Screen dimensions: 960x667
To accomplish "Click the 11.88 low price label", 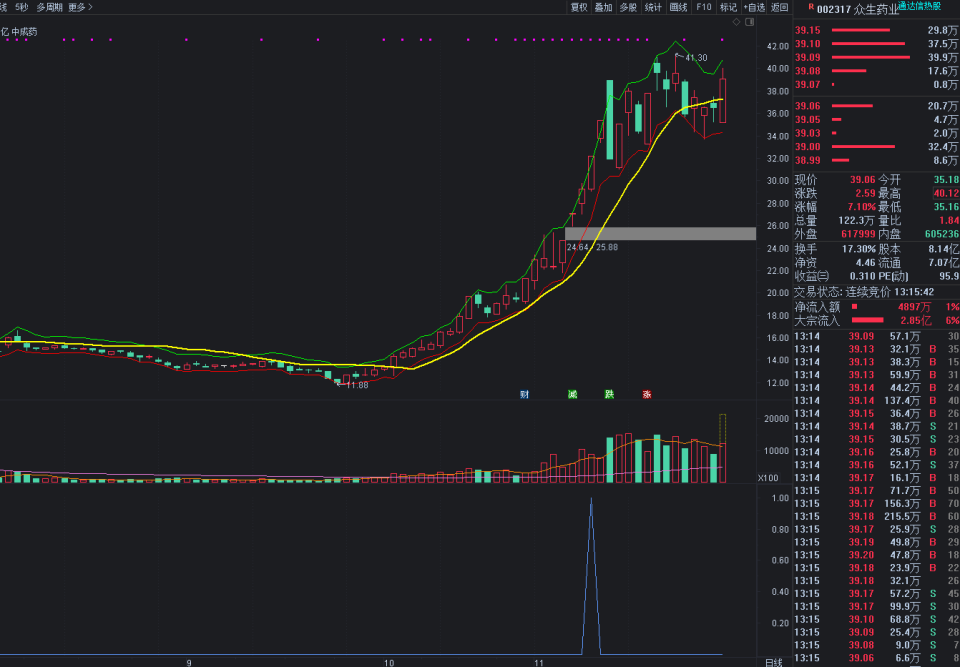I will [357, 385].
